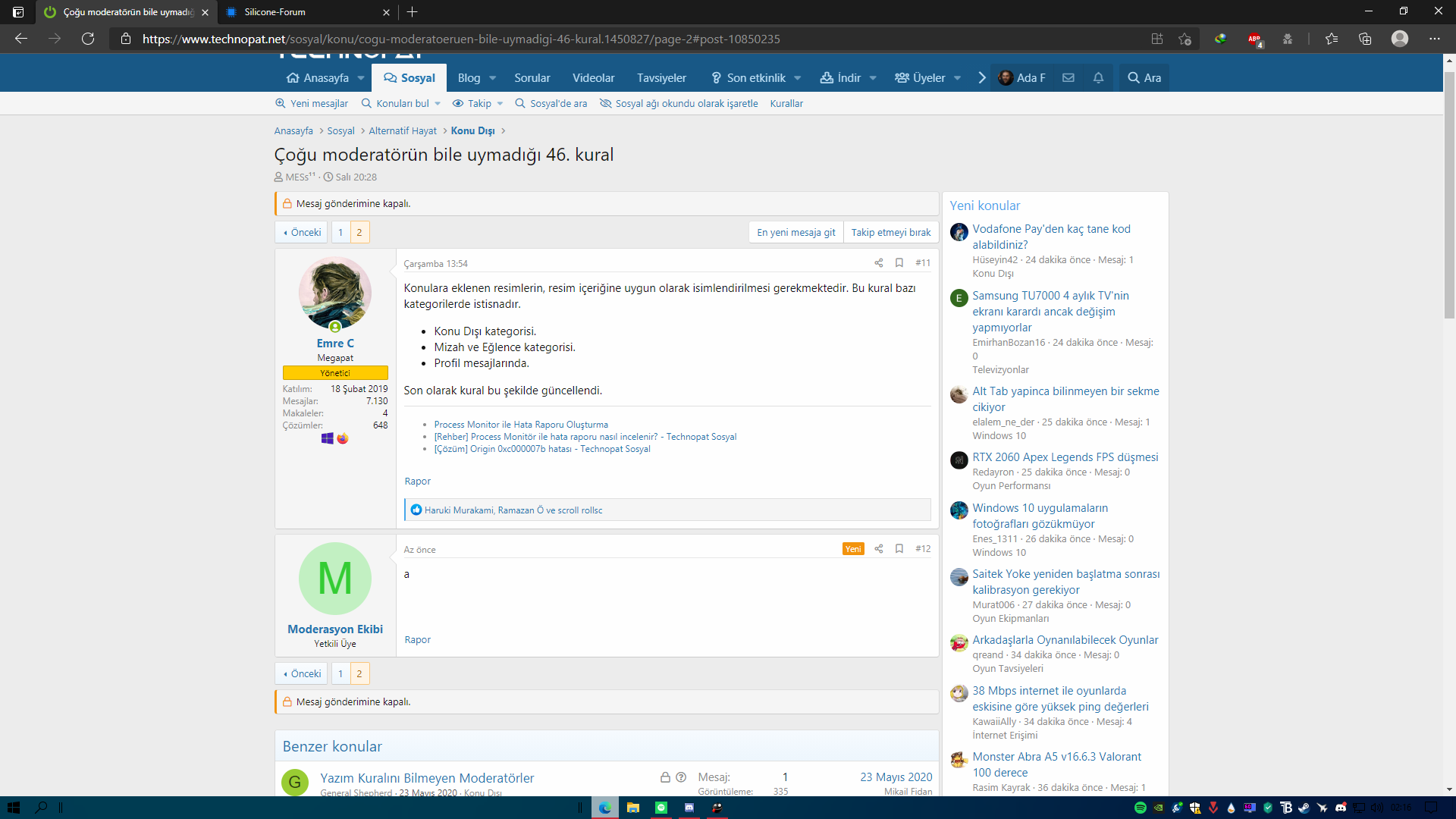Click Microsoft Edge icon on taskbar
The height and width of the screenshot is (819, 1456).
(x=604, y=808)
